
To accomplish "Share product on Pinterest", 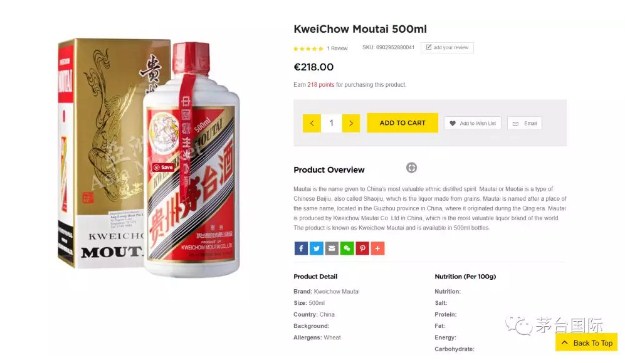I will point(362,248).
